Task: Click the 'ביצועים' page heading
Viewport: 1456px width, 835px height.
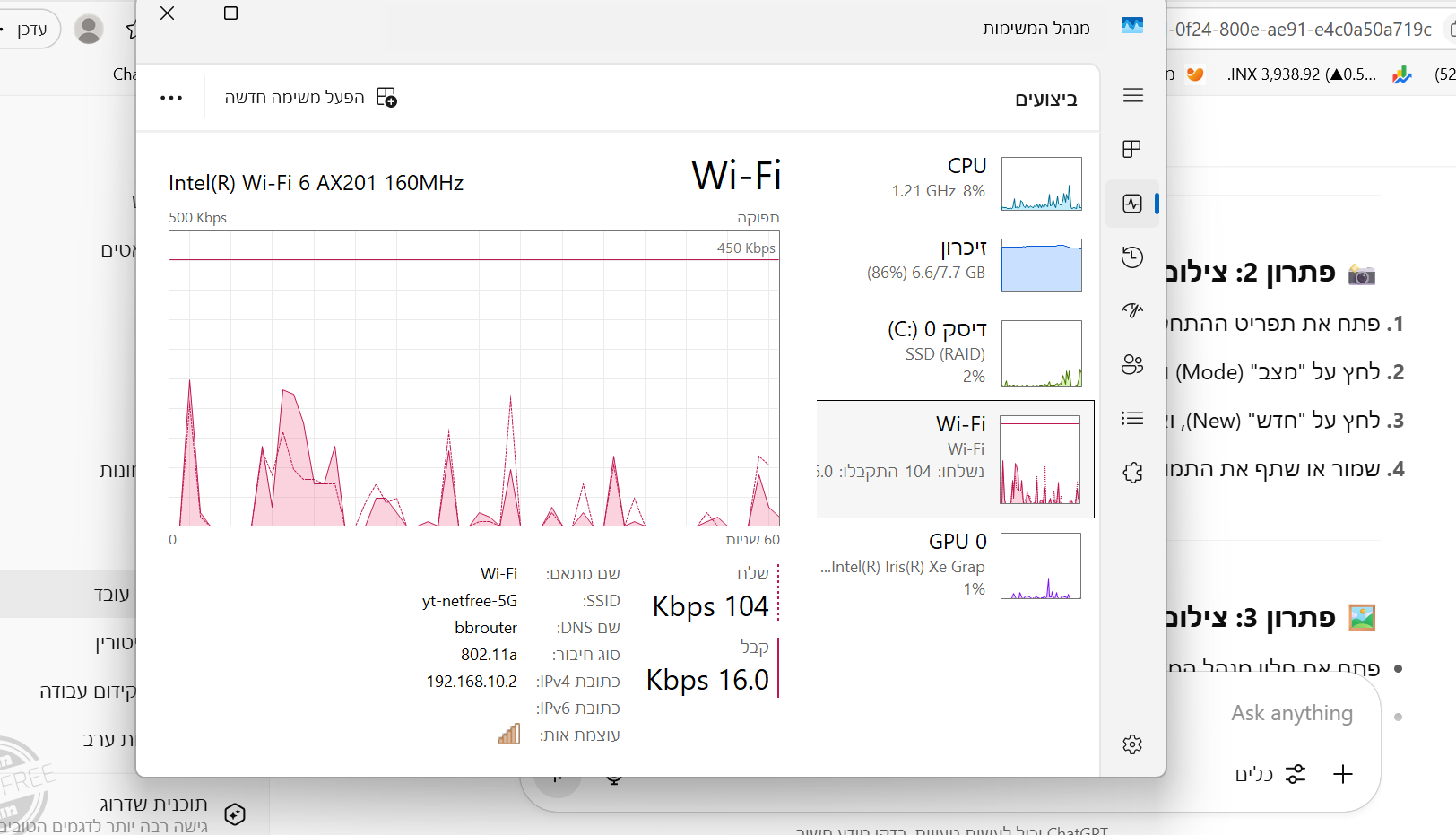Action: tap(1045, 99)
